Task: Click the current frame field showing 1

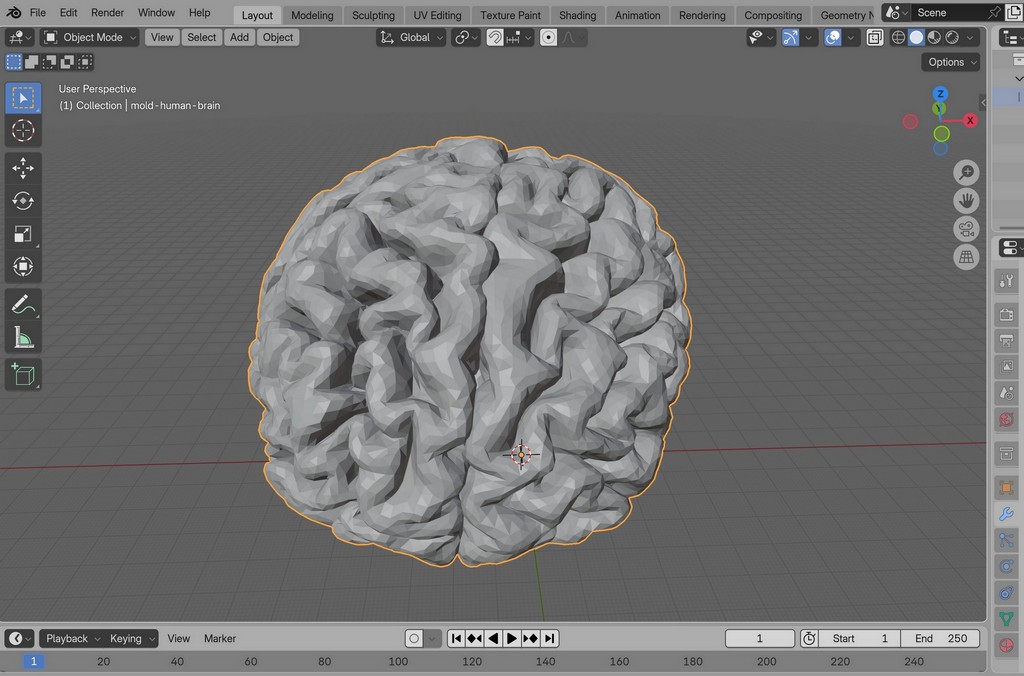Action: pos(760,638)
